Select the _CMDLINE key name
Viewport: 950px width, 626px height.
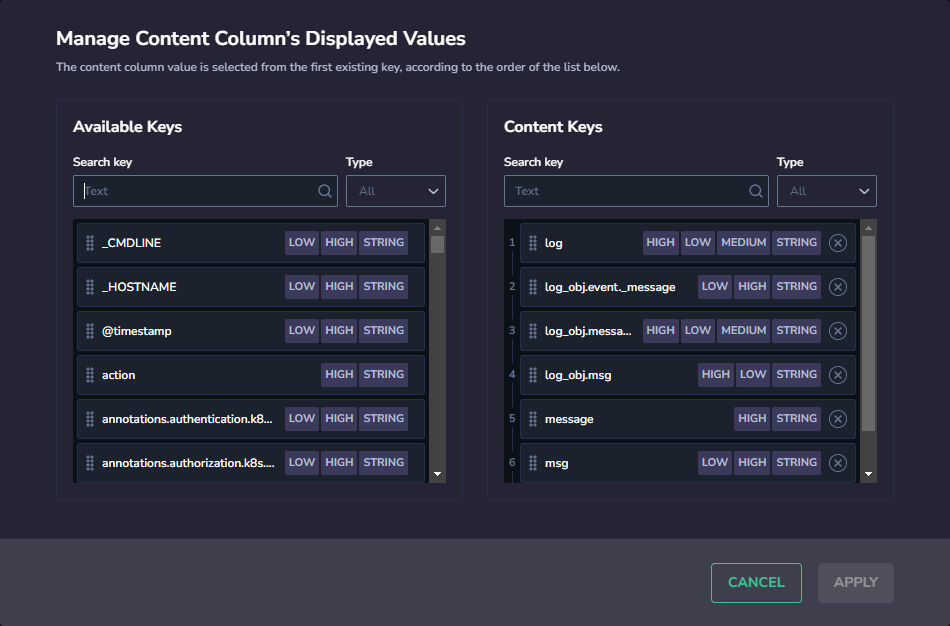[x=131, y=243]
